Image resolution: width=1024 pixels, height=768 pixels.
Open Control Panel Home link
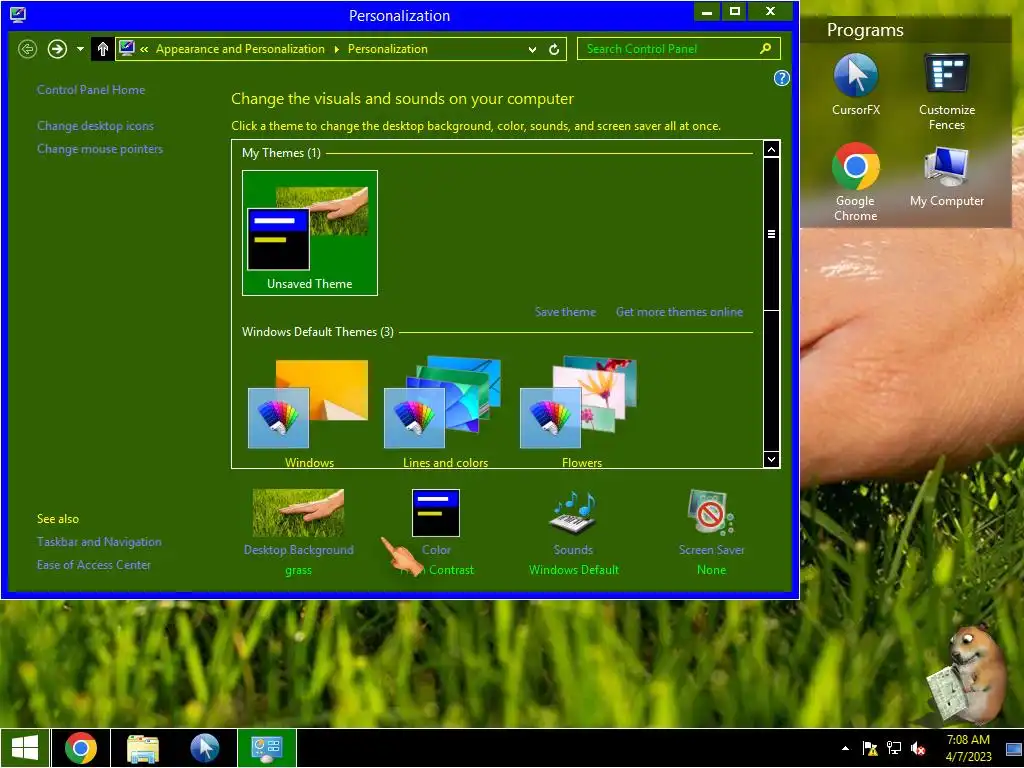(91, 89)
